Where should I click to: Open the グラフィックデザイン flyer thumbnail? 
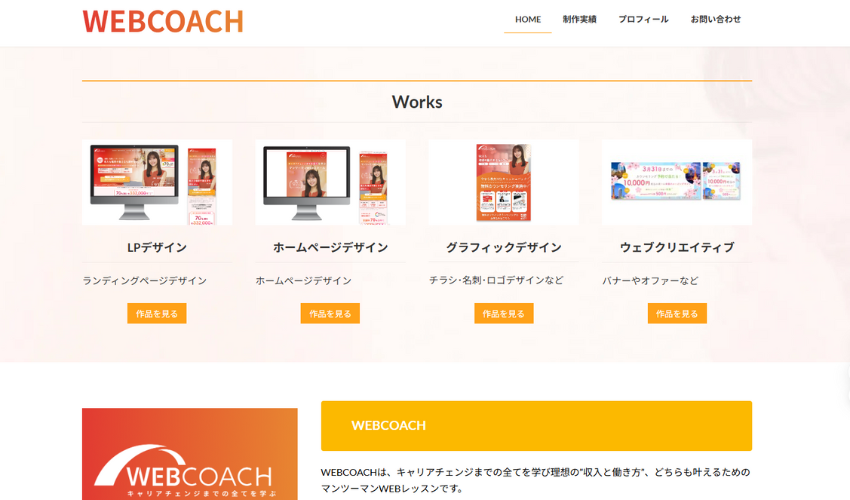click(x=503, y=182)
